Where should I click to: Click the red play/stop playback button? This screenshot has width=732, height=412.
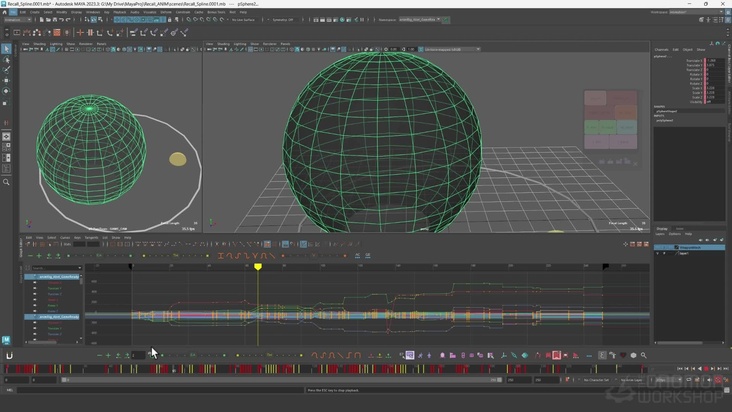coord(706,369)
